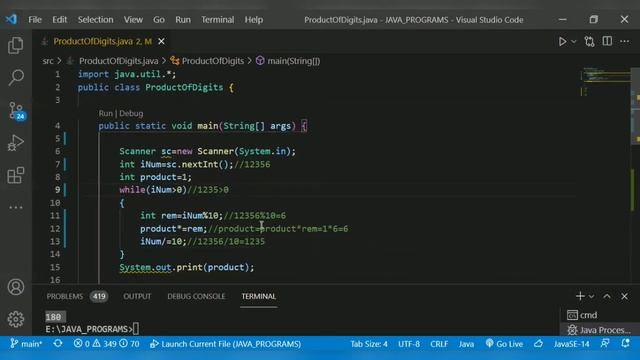Viewport: 640px width, 360px height.
Task: Open the Edit menu
Action: pos(59,20)
